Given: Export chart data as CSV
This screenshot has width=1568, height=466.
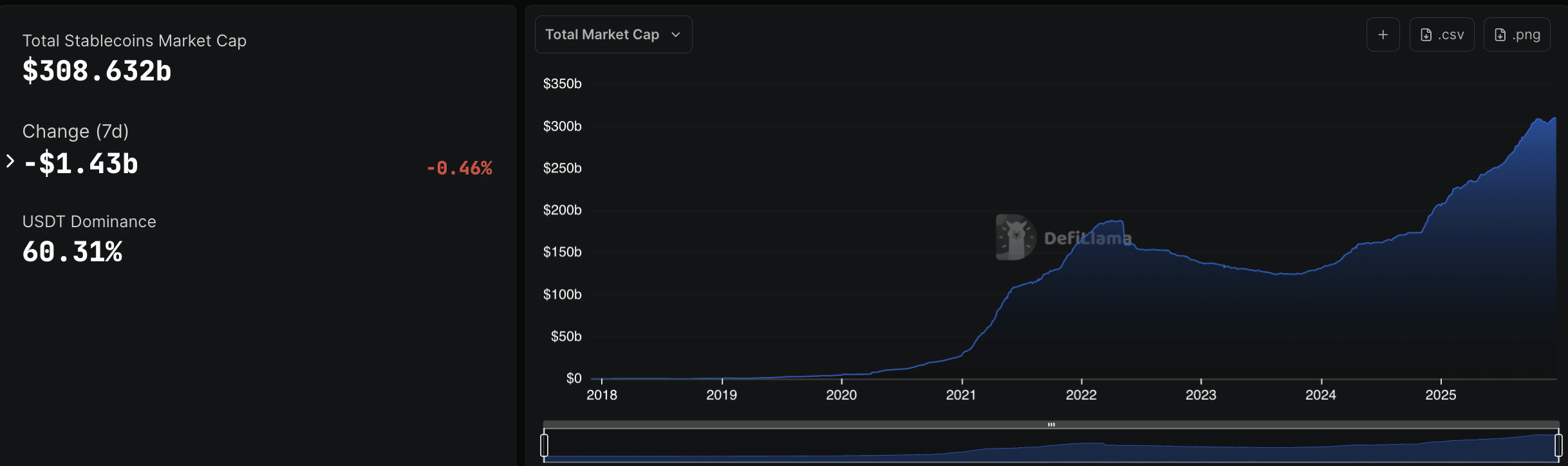Looking at the screenshot, I should pyautogui.click(x=1442, y=34).
